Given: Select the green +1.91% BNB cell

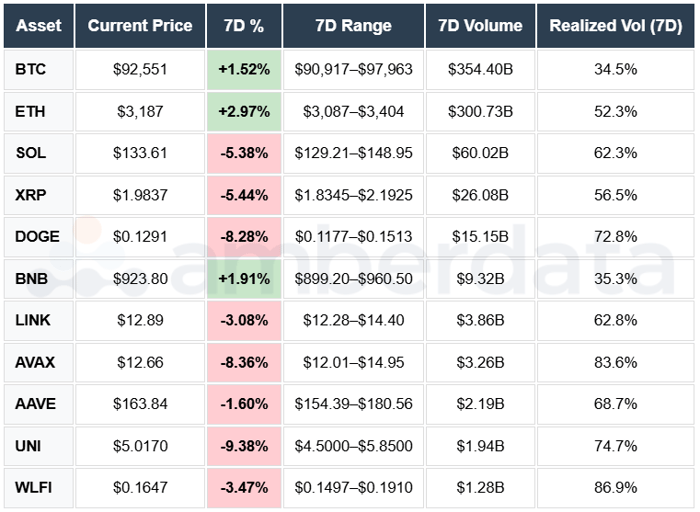Looking at the screenshot, I should coord(244,278).
